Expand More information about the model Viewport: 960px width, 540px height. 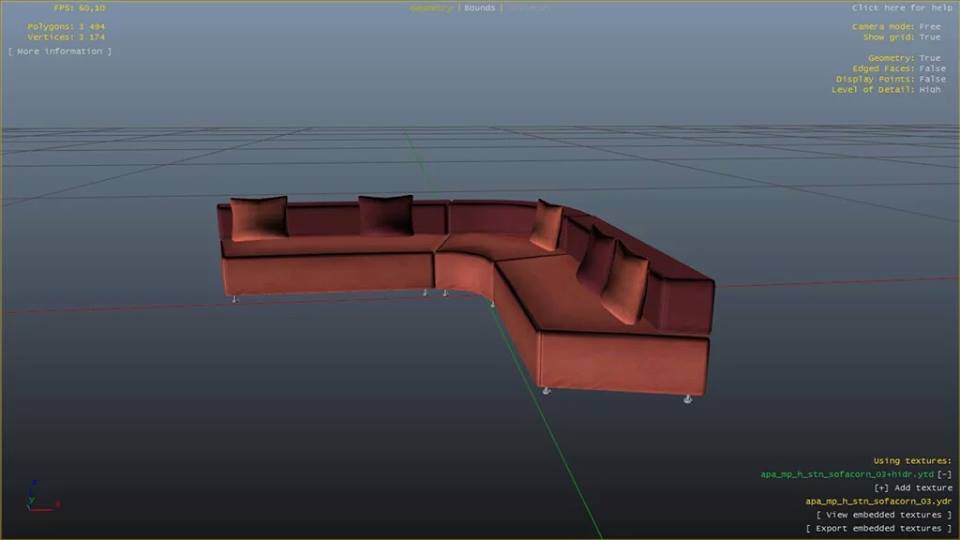60,51
